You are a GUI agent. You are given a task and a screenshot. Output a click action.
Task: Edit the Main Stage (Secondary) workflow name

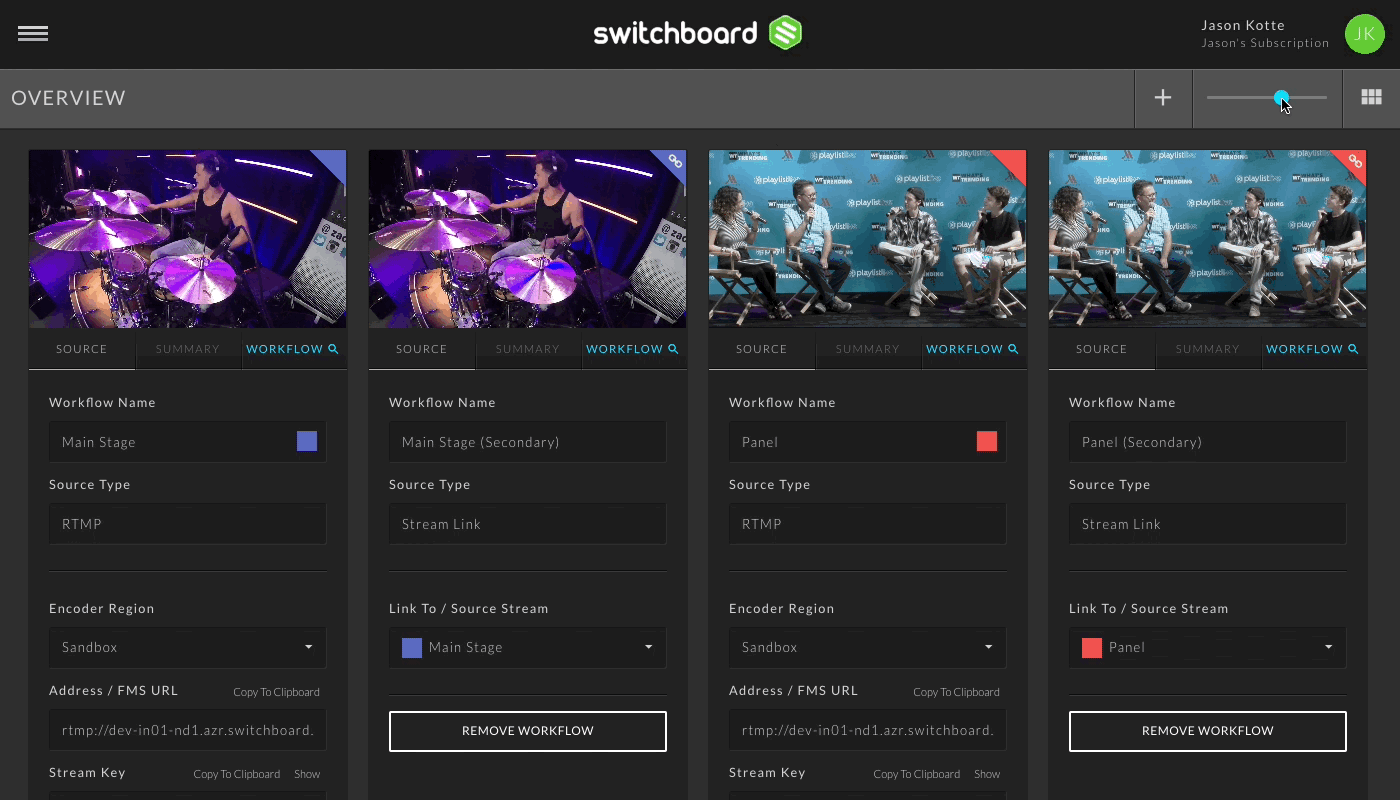(x=528, y=442)
